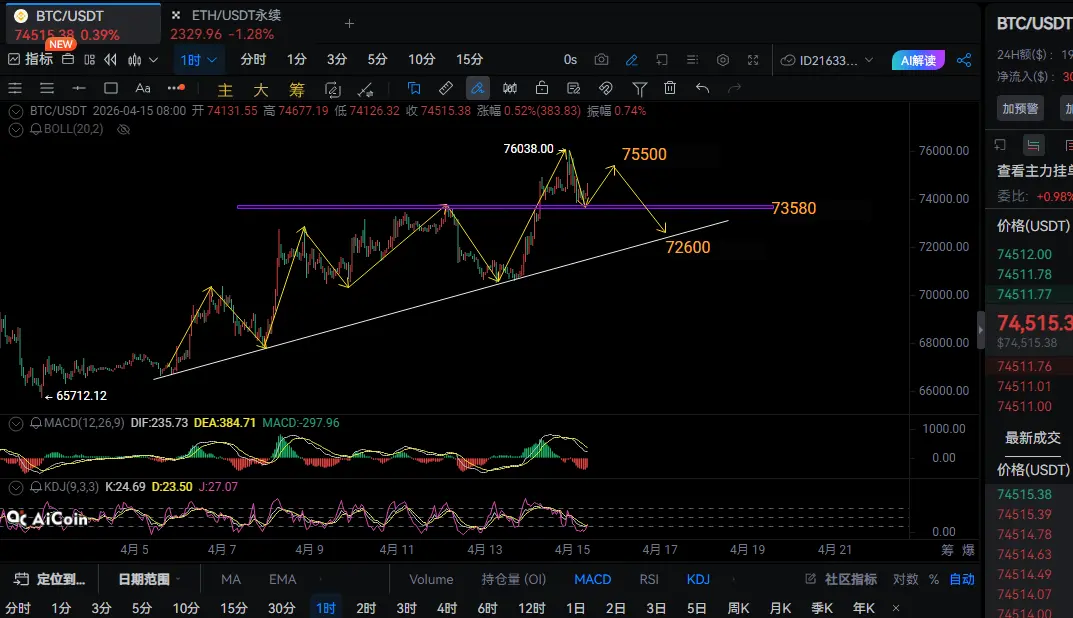The height and width of the screenshot is (618, 1073).
Task: Enter fullscreen chart mode
Action: (x=753, y=60)
